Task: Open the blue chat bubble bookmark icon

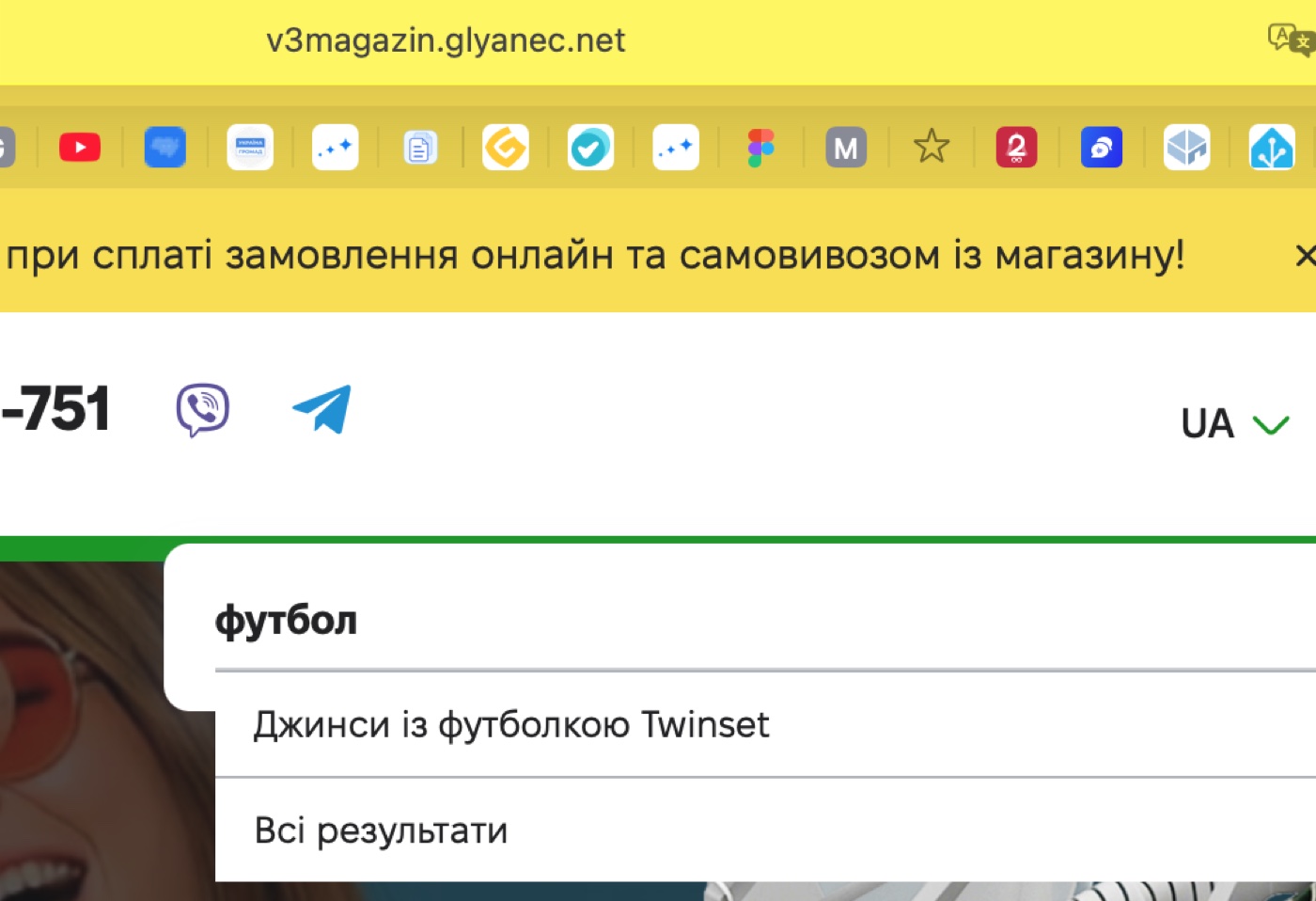Action: tap(1102, 148)
